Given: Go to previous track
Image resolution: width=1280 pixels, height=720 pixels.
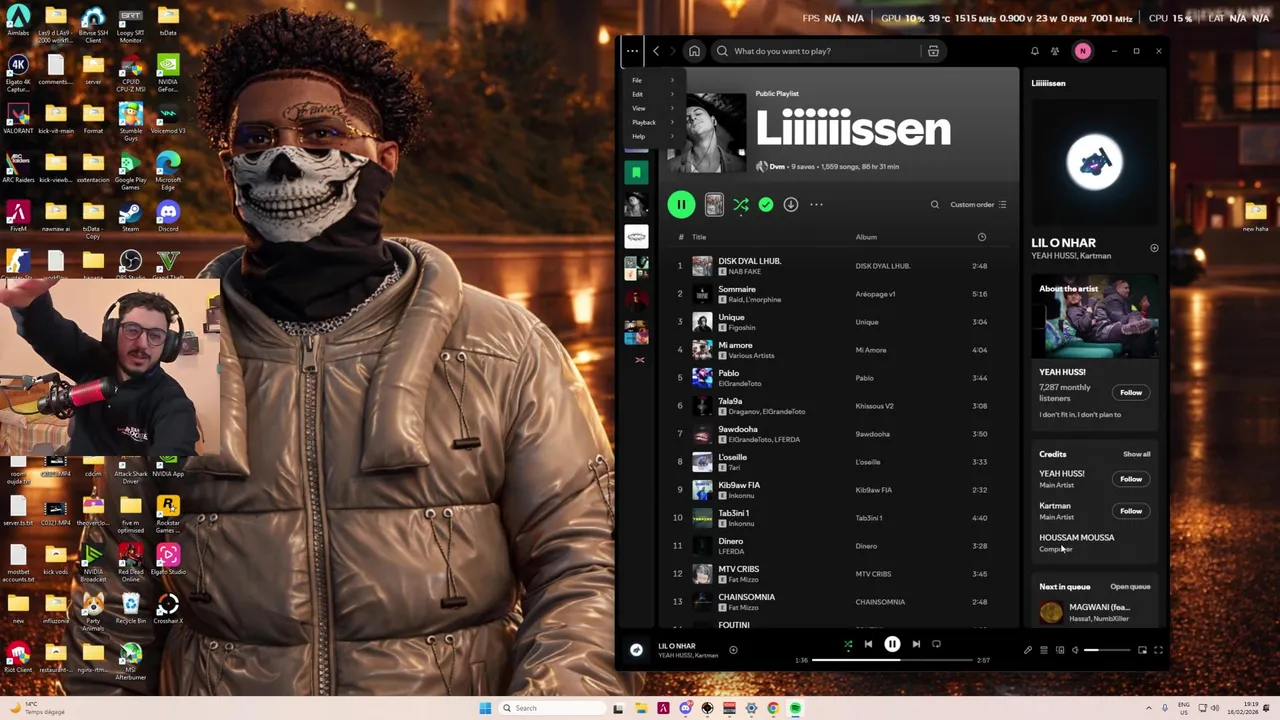Looking at the screenshot, I should 868,644.
